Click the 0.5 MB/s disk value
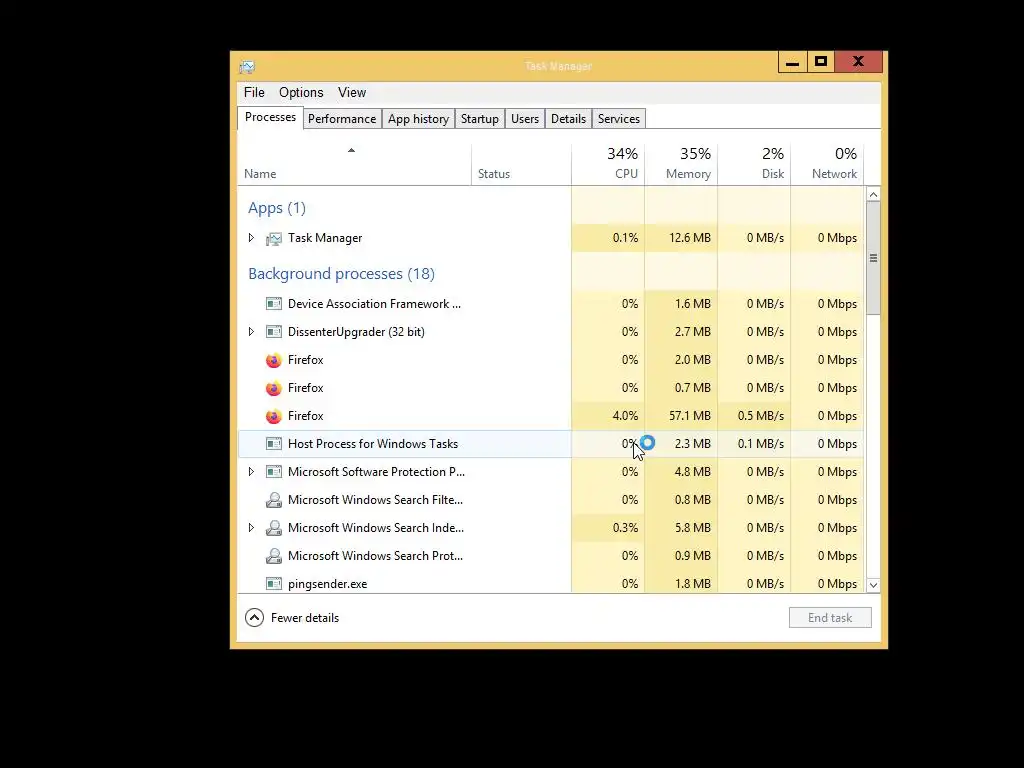Viewport: 1024px width, 768px height. click(x=761, y=416)
